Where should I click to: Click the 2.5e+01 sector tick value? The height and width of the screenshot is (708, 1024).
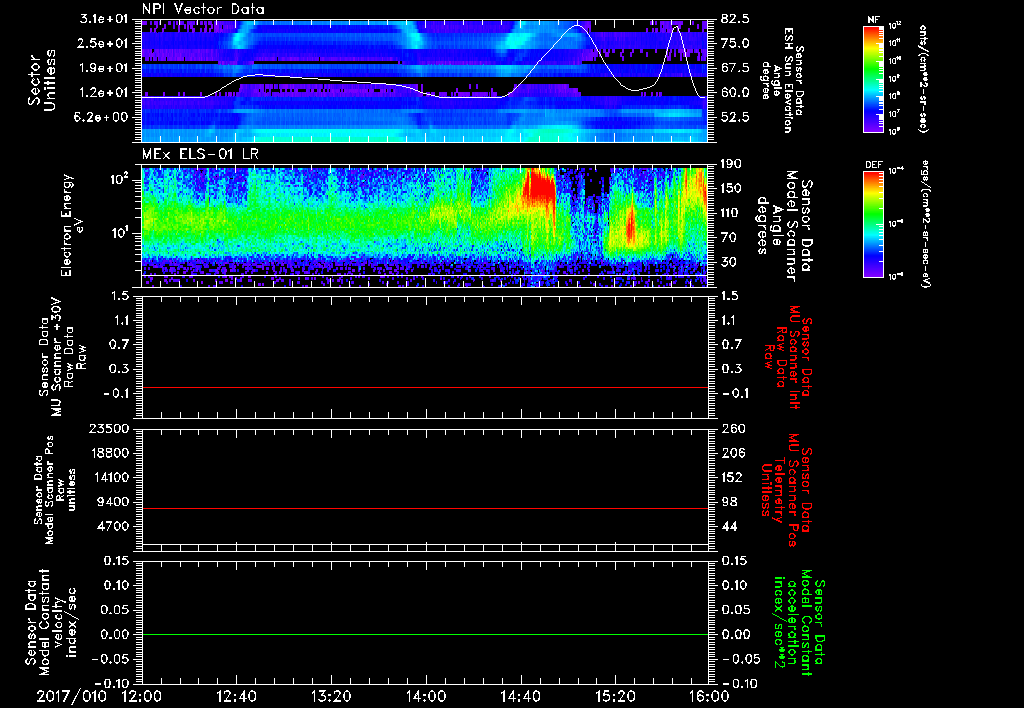[x=103, y=43]
